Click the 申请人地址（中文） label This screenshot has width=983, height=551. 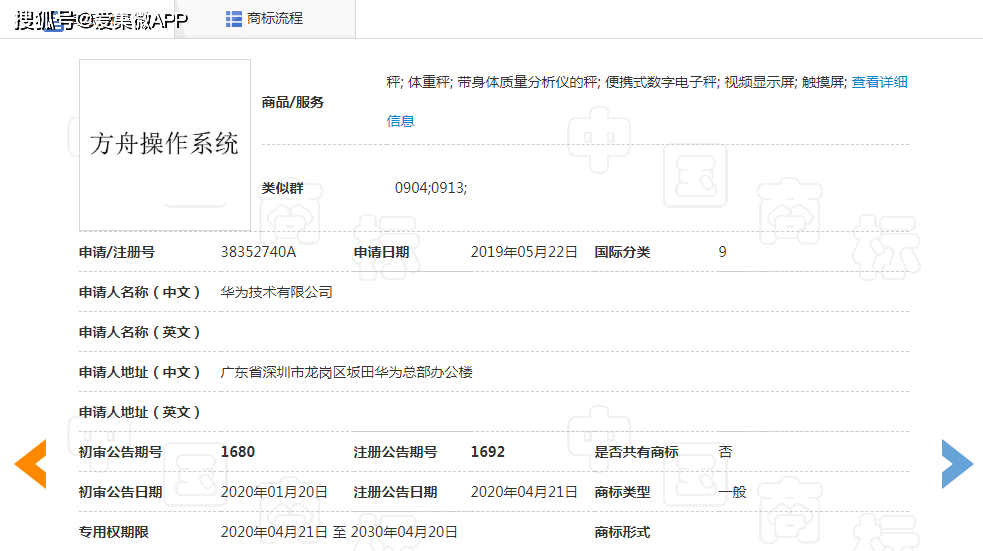pyautogui.click(x=140, y=372)
